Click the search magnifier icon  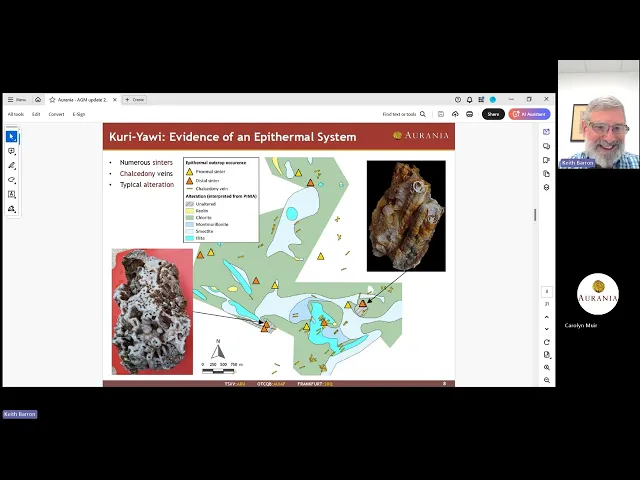point(423,114)
